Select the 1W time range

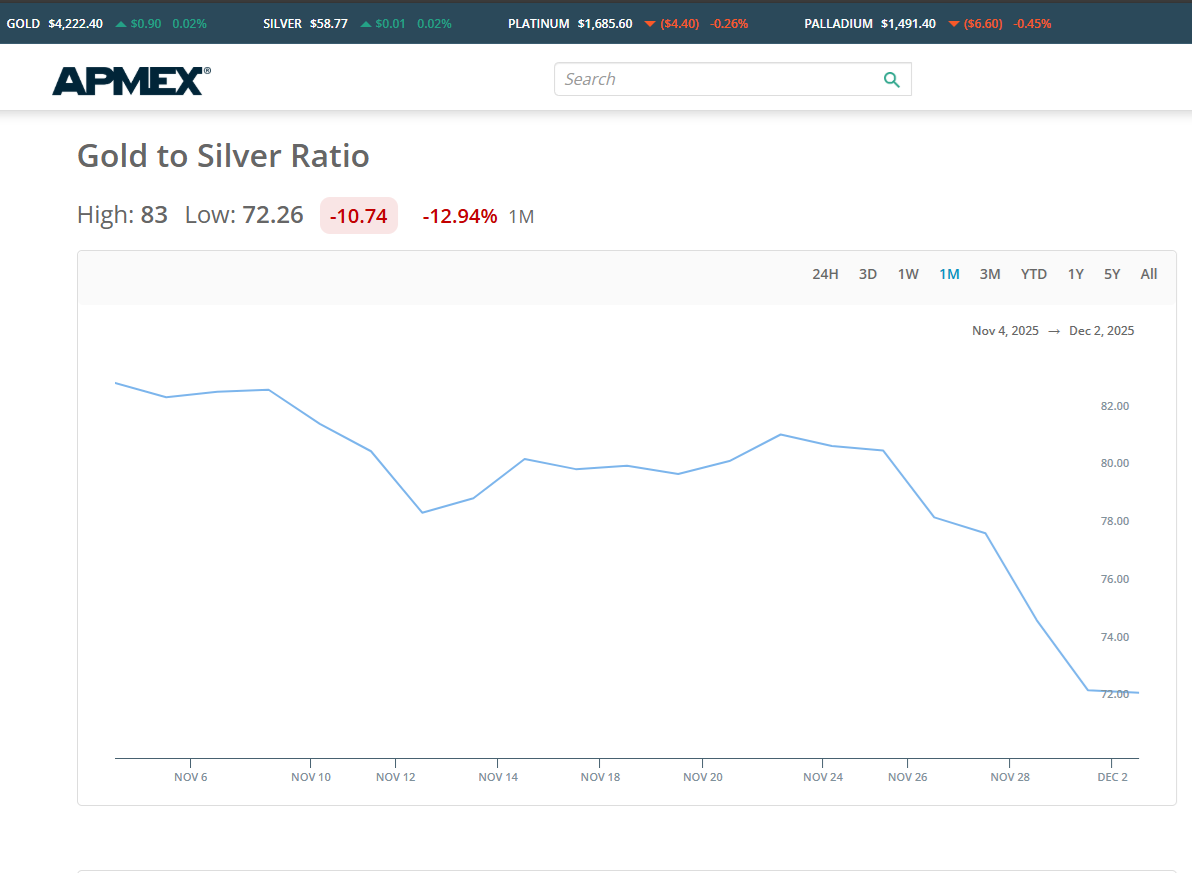(908, 274)
